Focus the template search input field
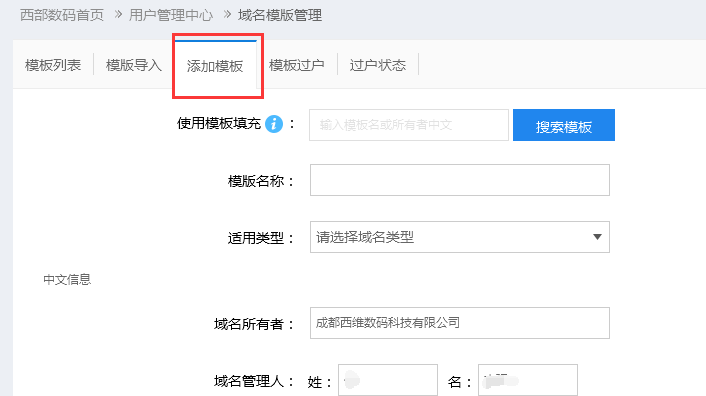The width and height of the screenshot is (706, 396). point(409,125)
